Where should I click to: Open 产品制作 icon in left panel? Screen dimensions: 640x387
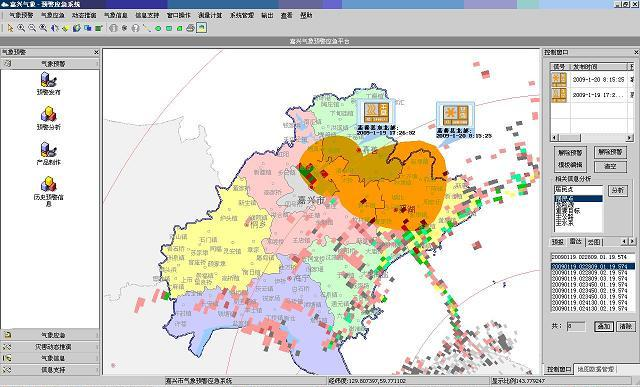pos(49,153)
